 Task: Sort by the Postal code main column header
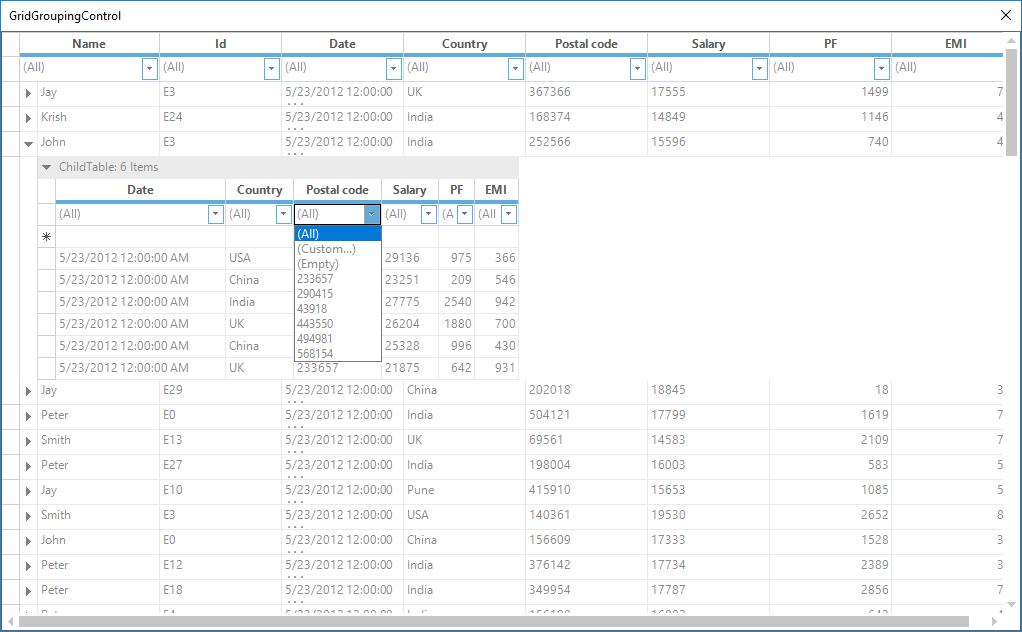(586, 44)
